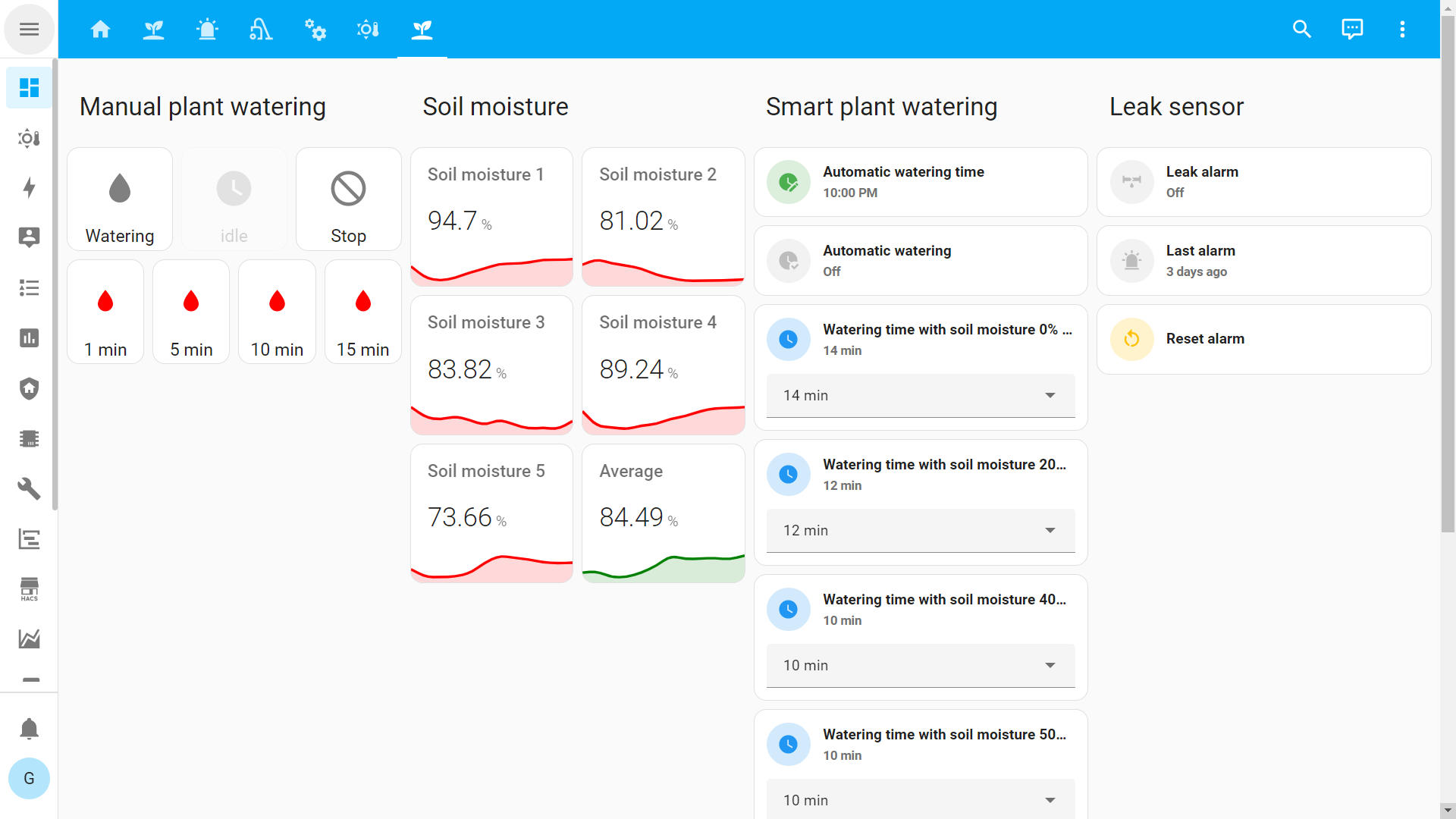Expand the 14 min dropdown
This screenshot has width=1456, height=819.
click(920, 396)
